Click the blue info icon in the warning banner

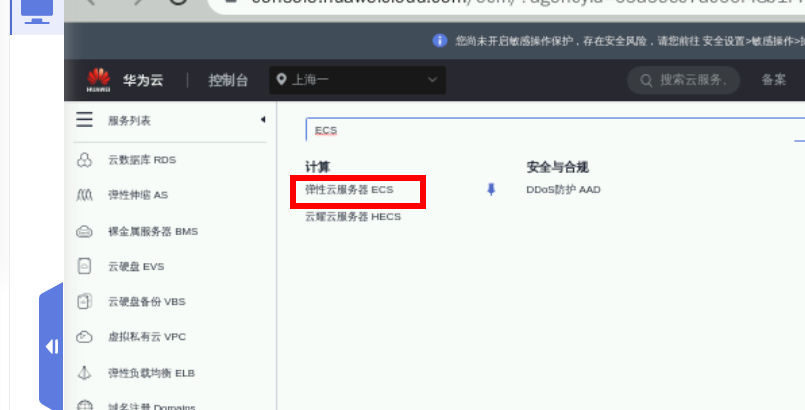pos(439,41)
